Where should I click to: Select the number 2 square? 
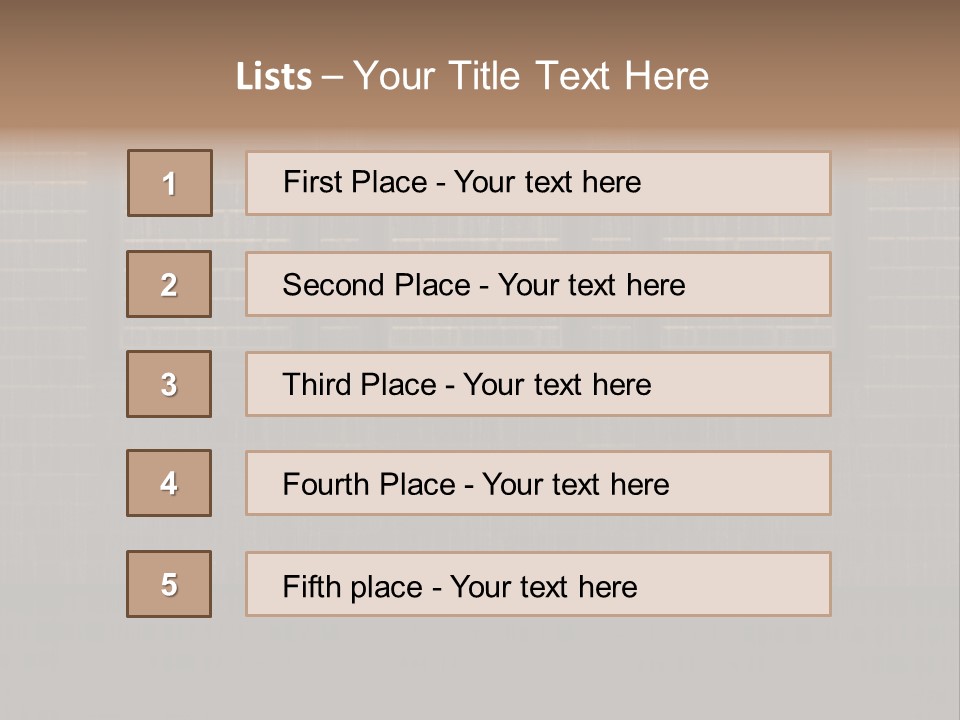point(169,284)
